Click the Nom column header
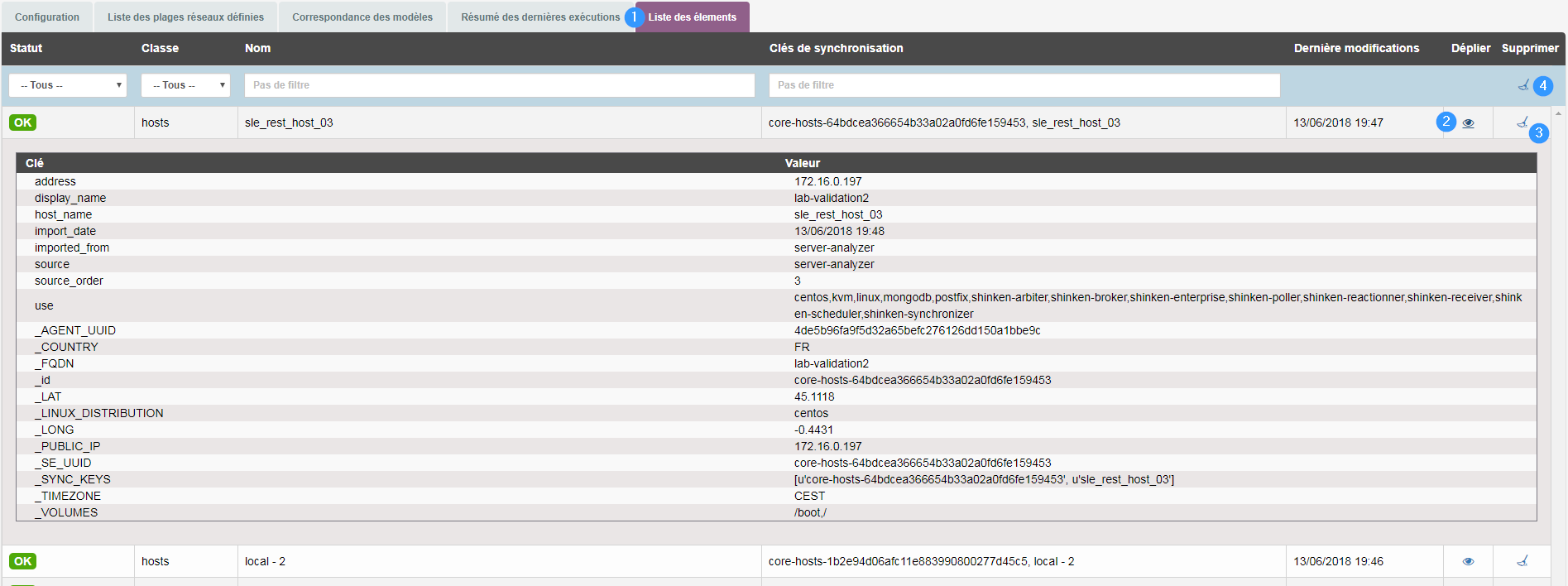Screen dimensions: 1568x586 pos(257,48)
